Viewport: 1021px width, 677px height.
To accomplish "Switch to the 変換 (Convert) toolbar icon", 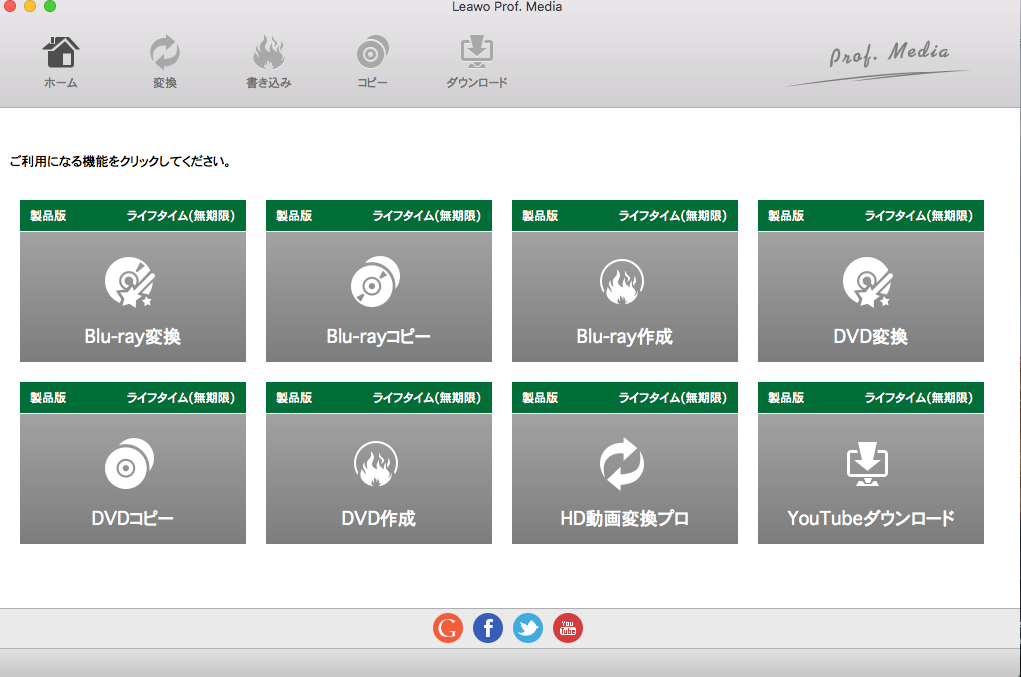I will [164, 61].
